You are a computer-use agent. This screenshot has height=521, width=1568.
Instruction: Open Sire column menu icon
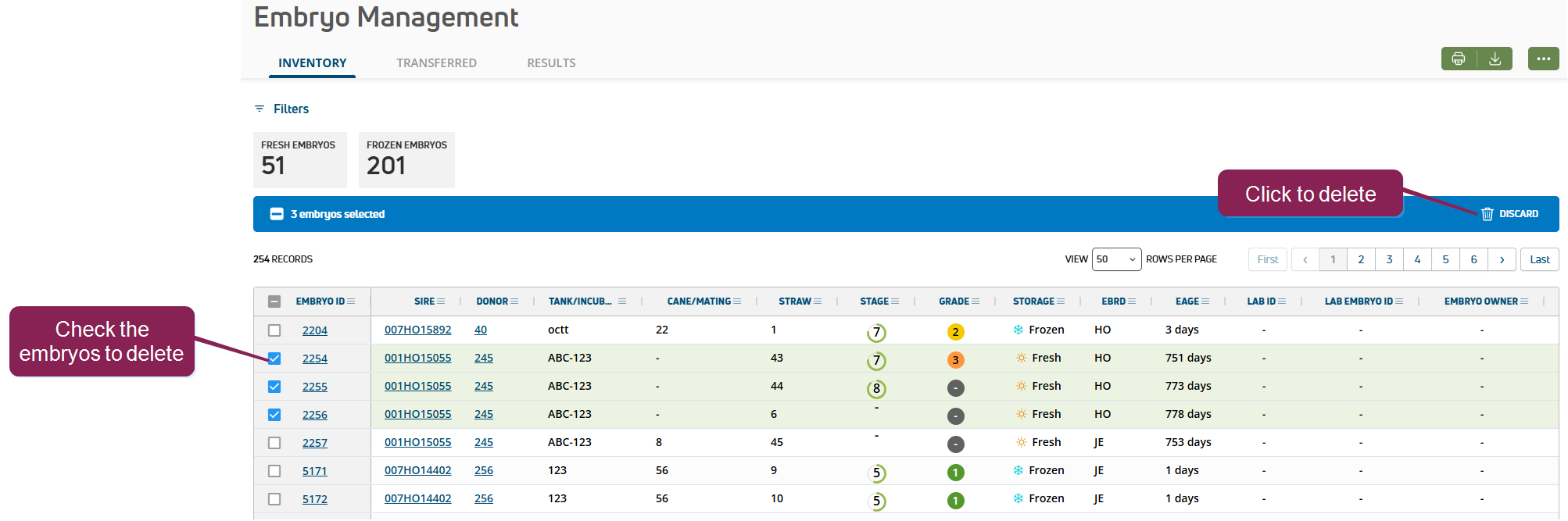tap(442, 302)
